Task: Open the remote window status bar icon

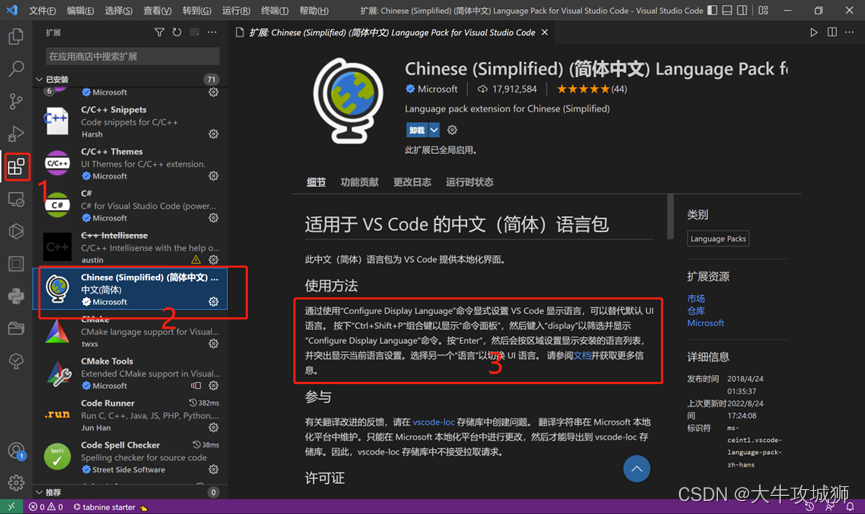Action: coord(12,506)
